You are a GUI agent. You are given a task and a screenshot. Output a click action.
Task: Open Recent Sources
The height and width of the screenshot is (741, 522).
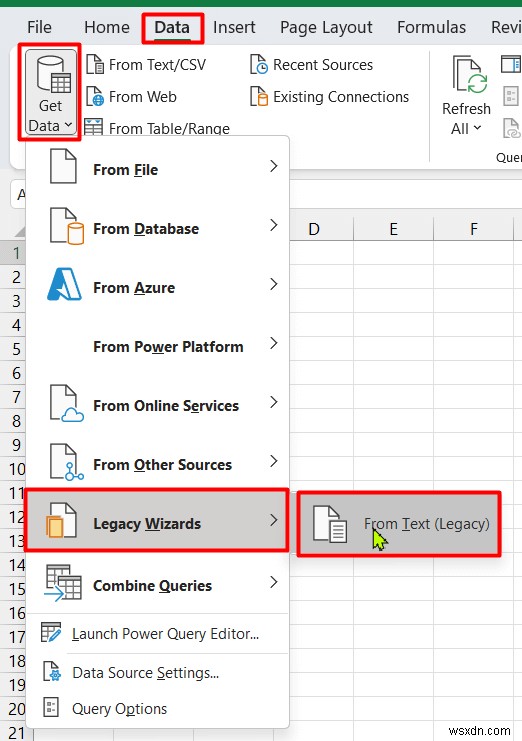pyautogui.click(x=311, y=65)
